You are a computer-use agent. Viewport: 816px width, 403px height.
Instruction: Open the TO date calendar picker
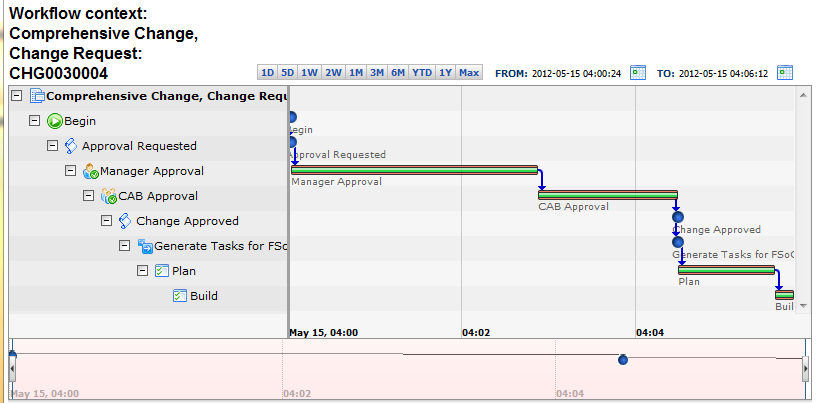pos(785,73)
